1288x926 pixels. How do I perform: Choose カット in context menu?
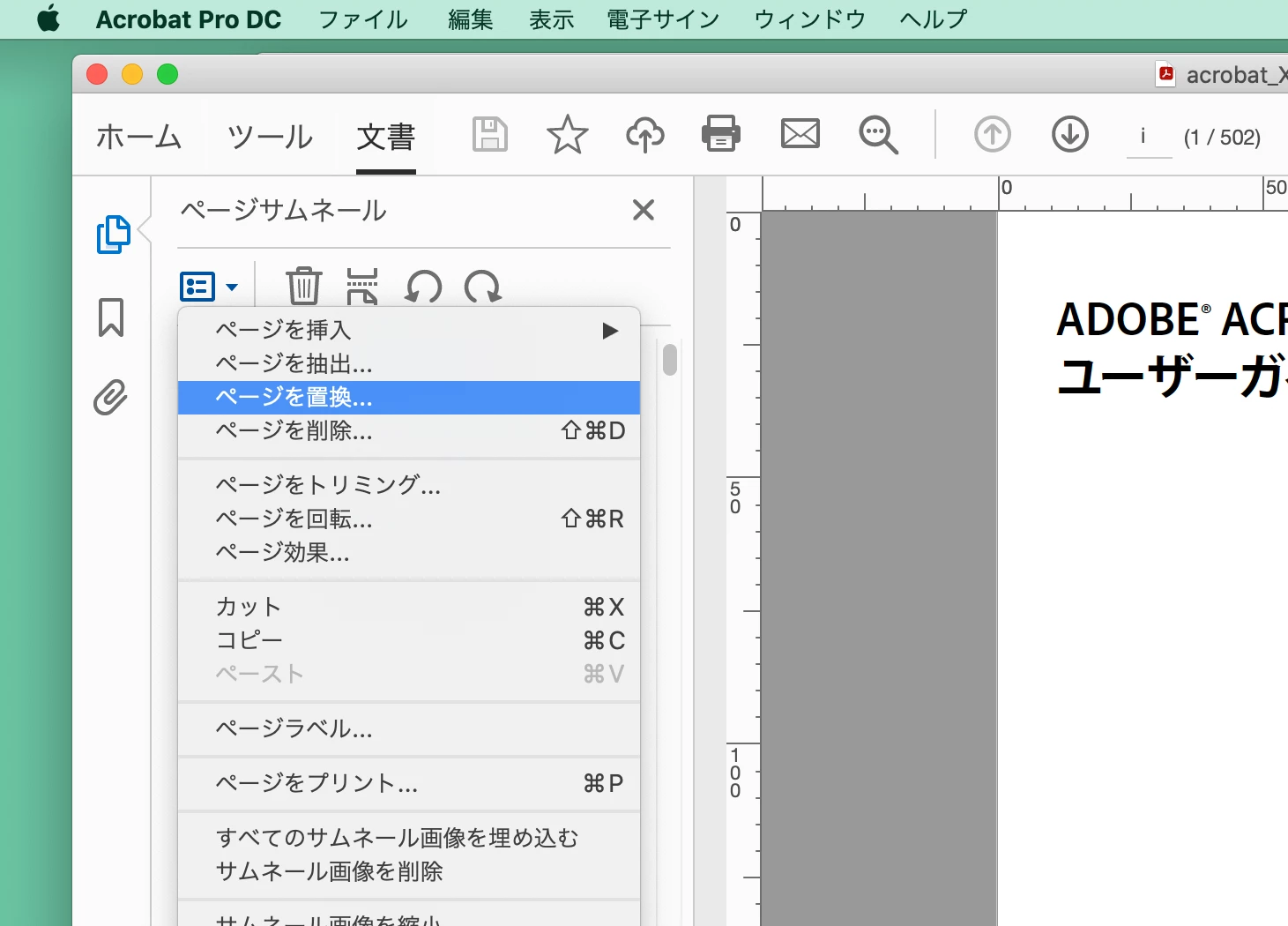pyautogui.click(x=409, y=607)
